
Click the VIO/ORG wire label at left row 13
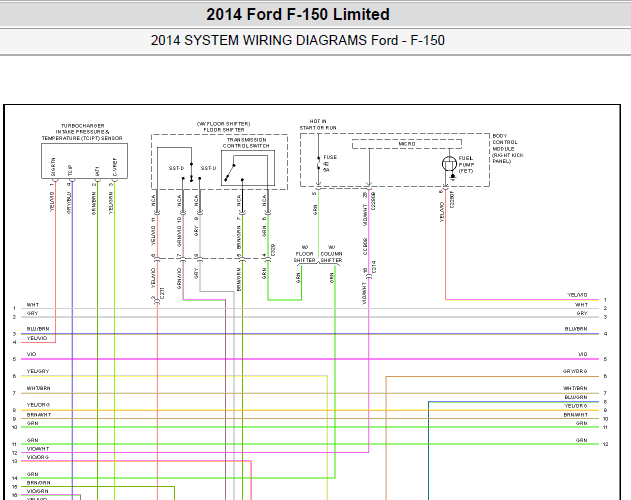coord(38,457)
